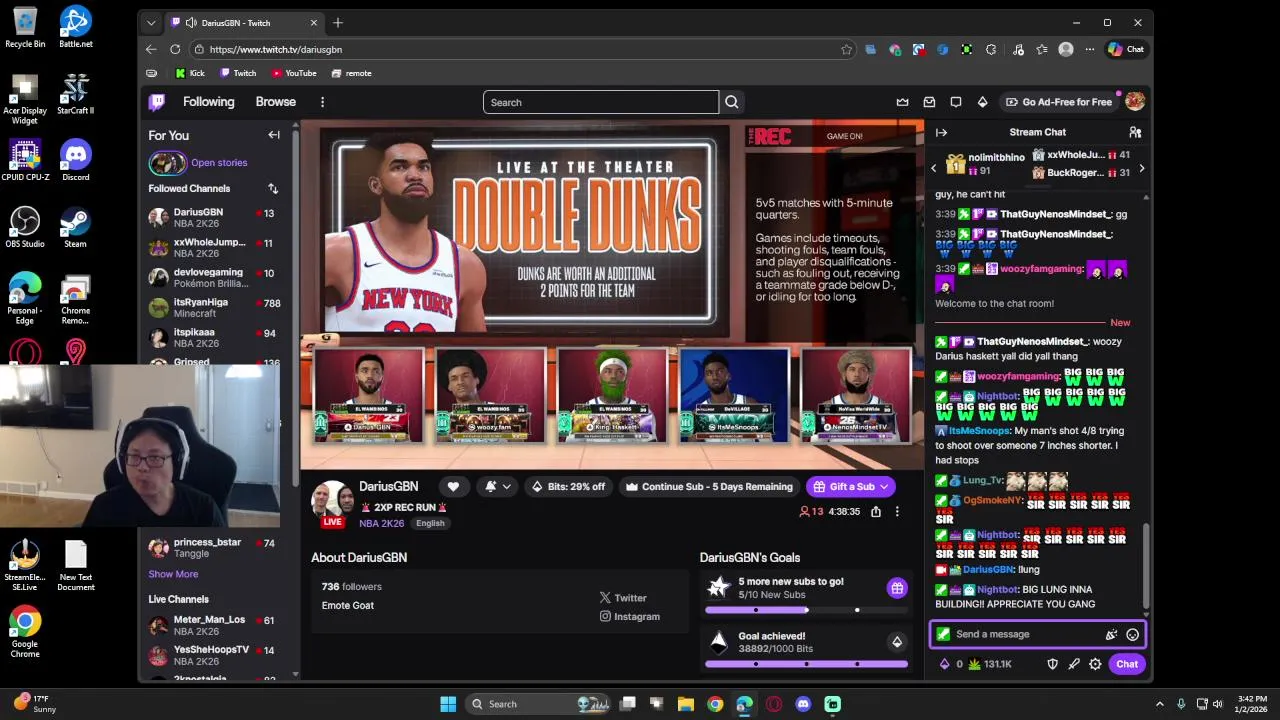1280x720 pixels.
Task: Open the celebration power-ups icon in chat
Action: click(x=1111, y=634)
